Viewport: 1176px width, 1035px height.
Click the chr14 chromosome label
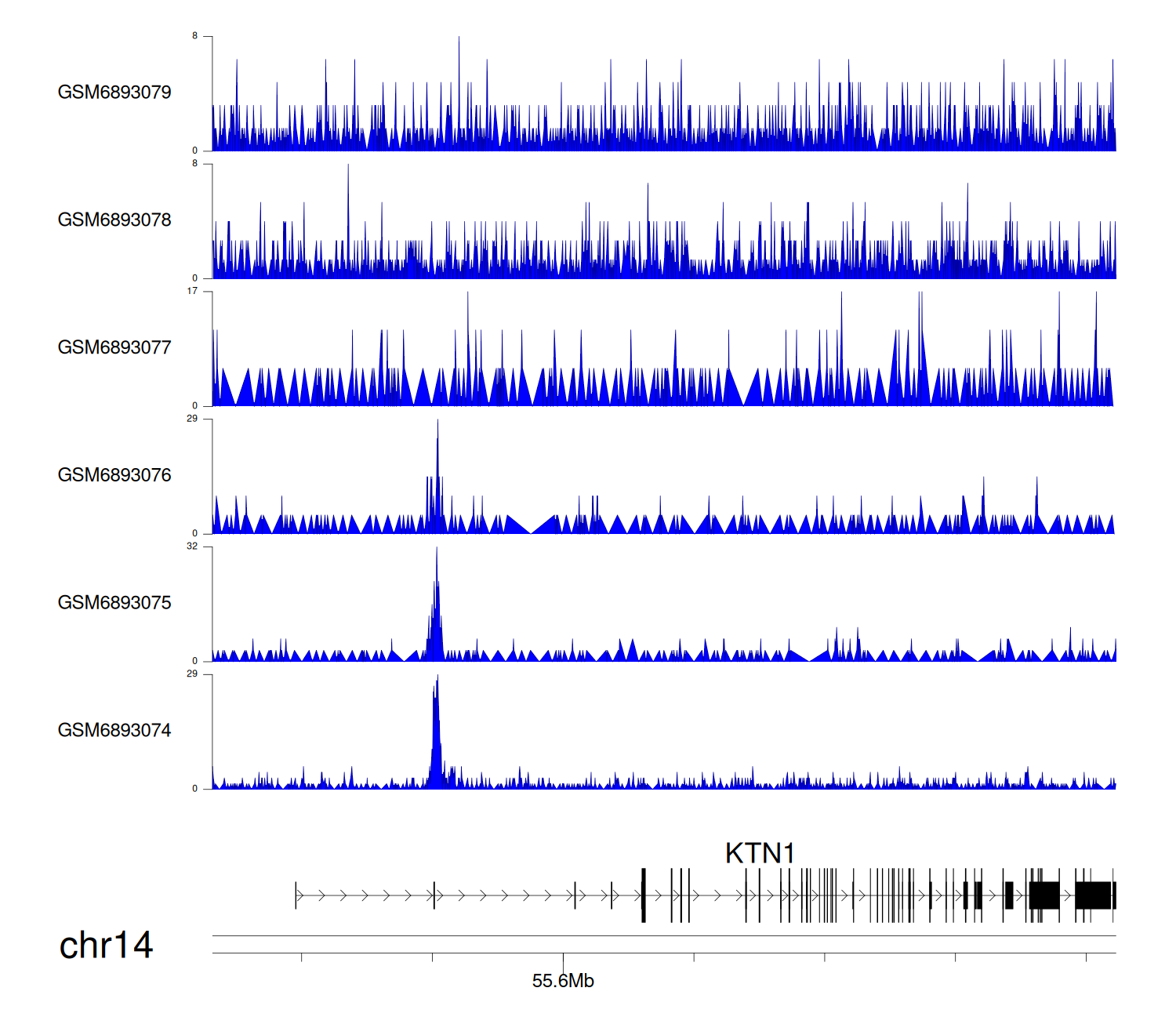click(x=106, y=945)
